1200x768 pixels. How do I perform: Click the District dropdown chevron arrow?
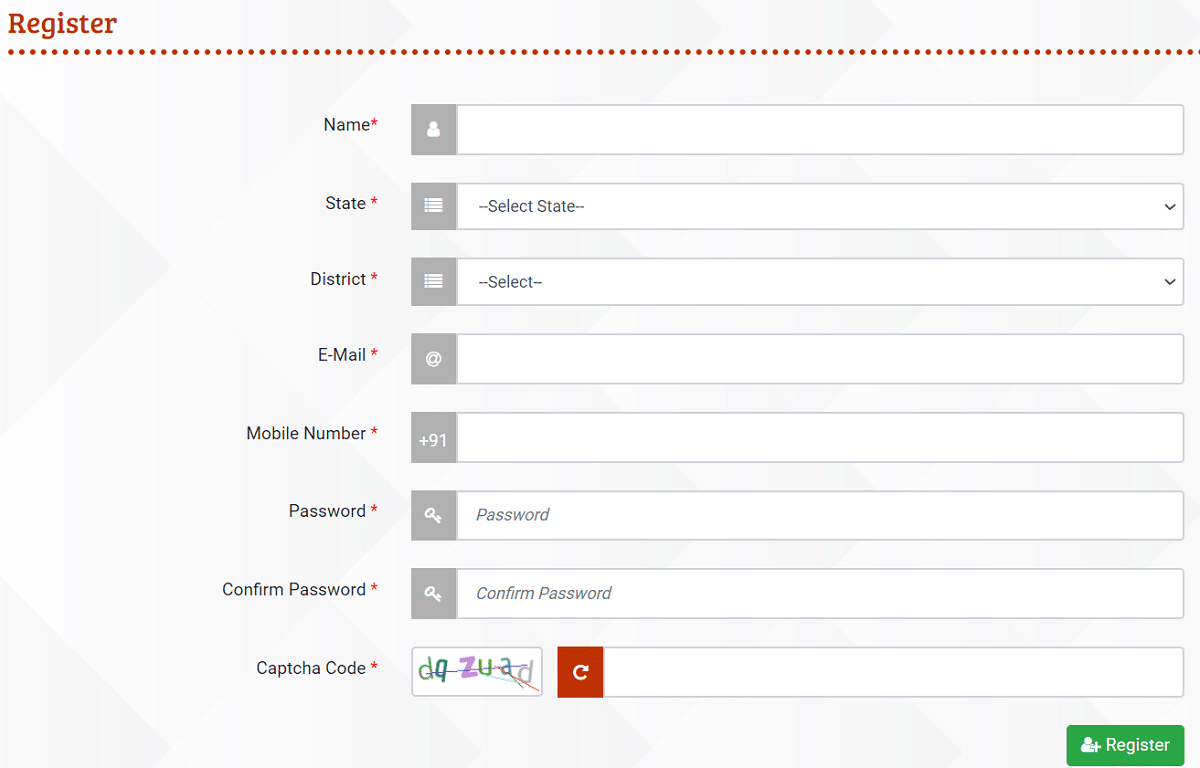point(1170,283)
